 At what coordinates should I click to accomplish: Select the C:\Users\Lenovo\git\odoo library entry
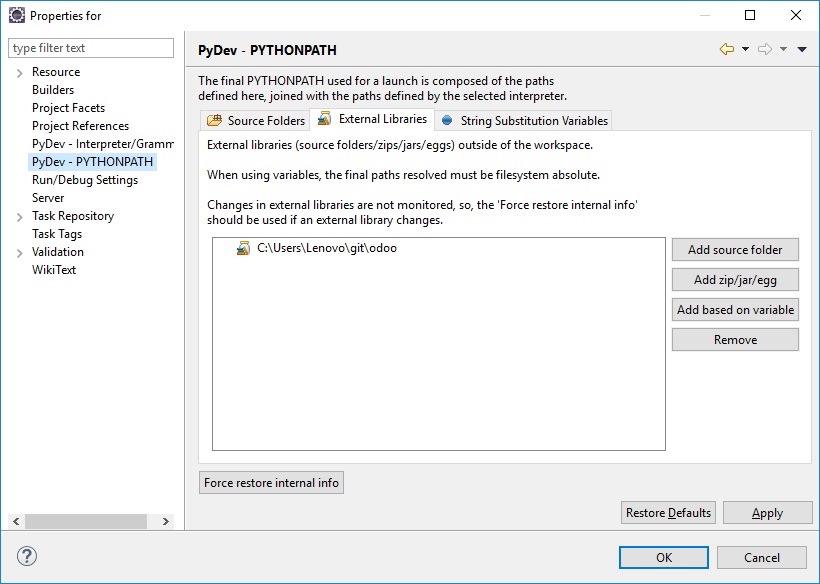pyautogui.click(x=326, y=248)
